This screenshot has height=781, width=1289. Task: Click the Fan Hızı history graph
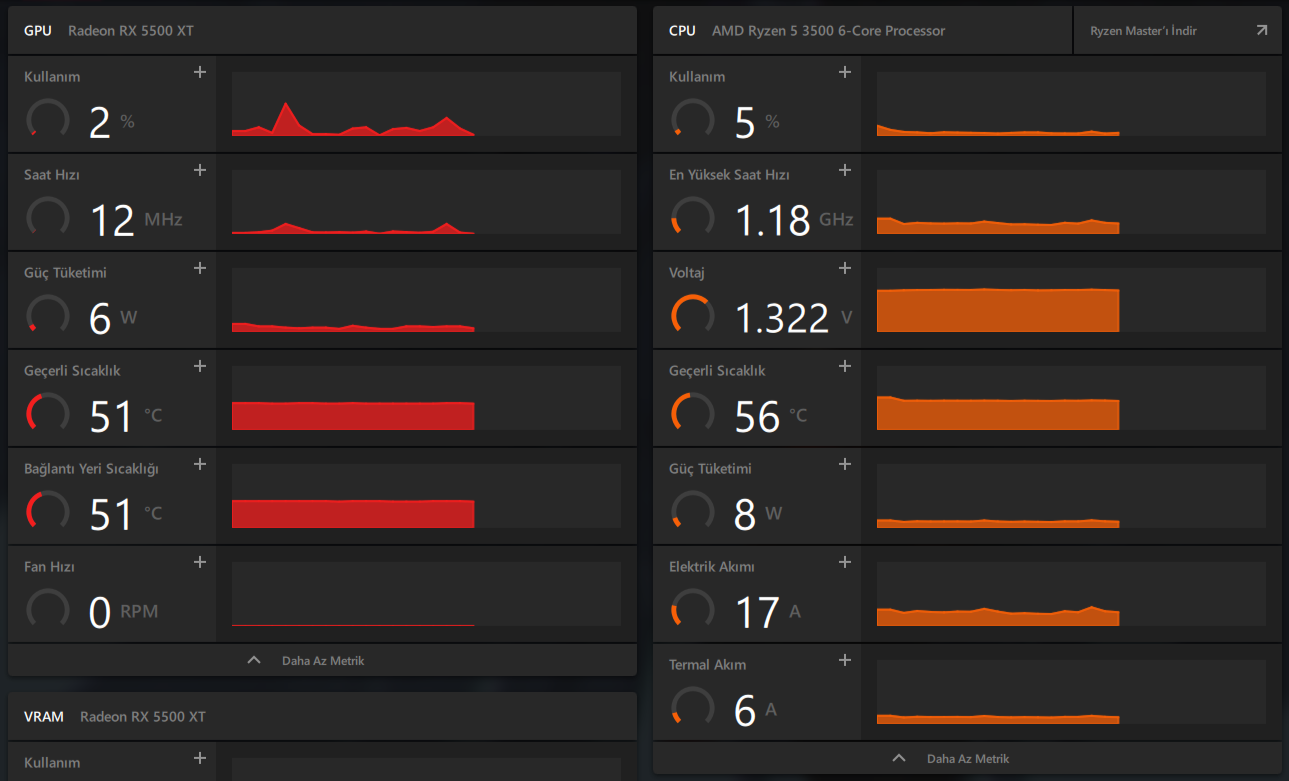(426, 594)
